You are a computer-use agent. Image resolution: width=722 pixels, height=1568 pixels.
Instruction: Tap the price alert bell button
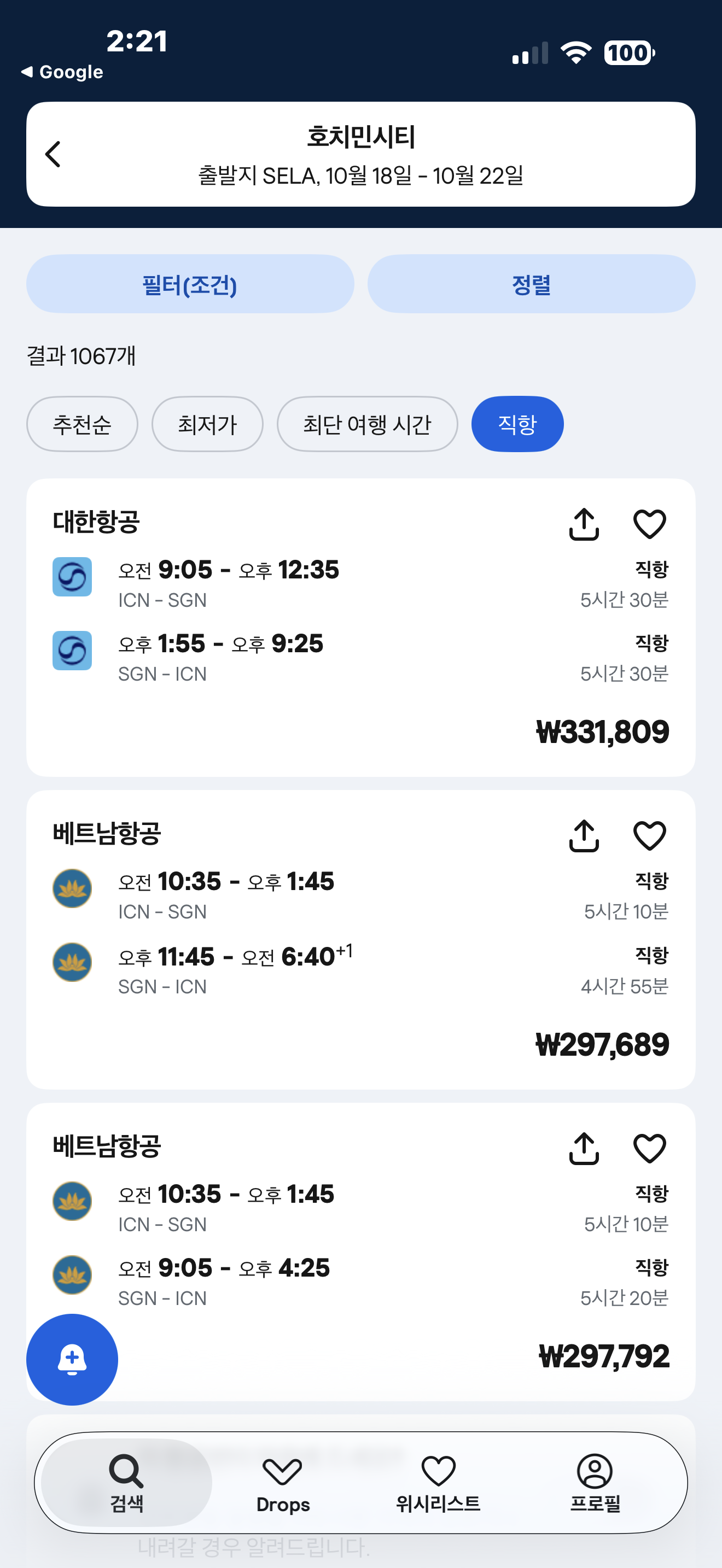(x=72, y=1359)
